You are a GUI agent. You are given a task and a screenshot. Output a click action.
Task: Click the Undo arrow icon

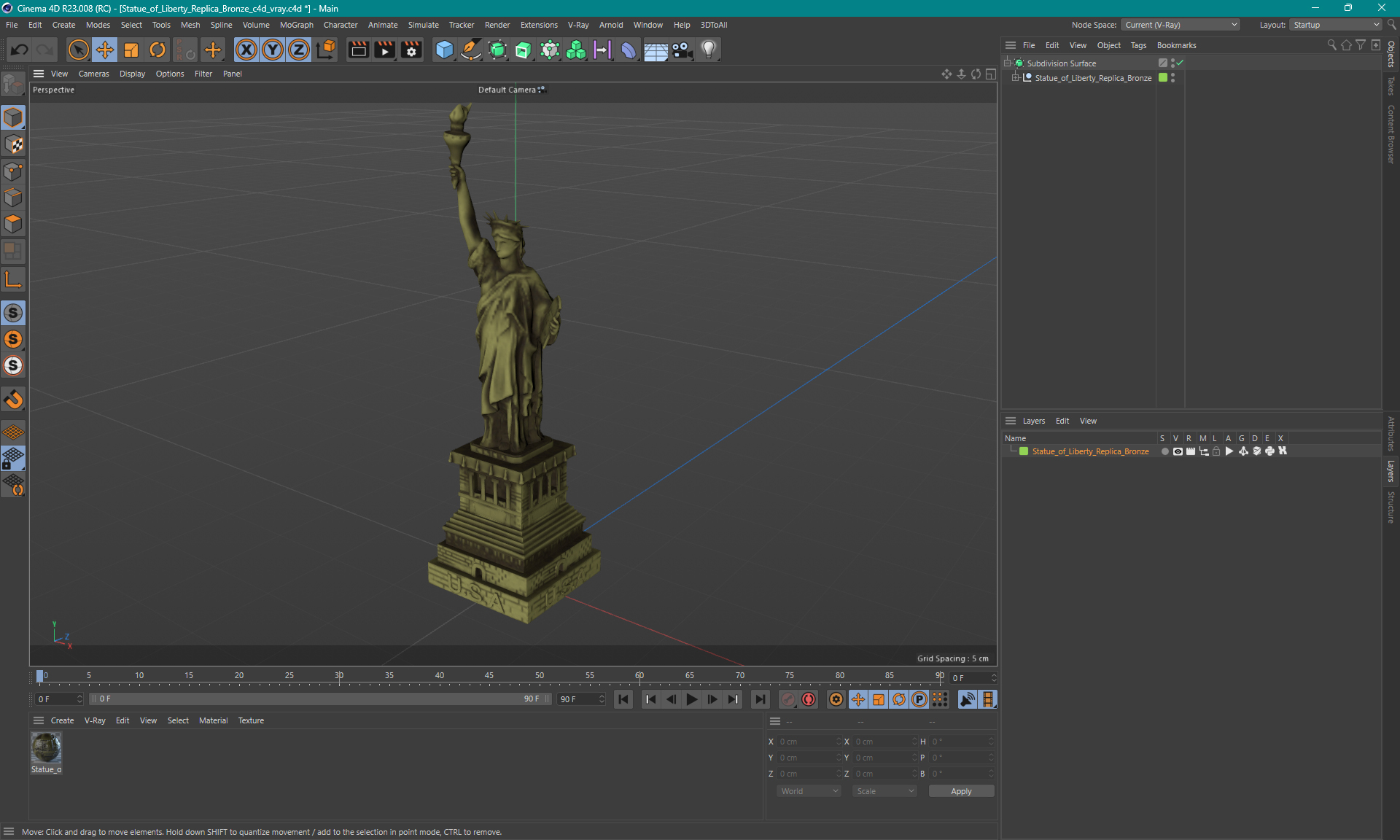point(20,50)
